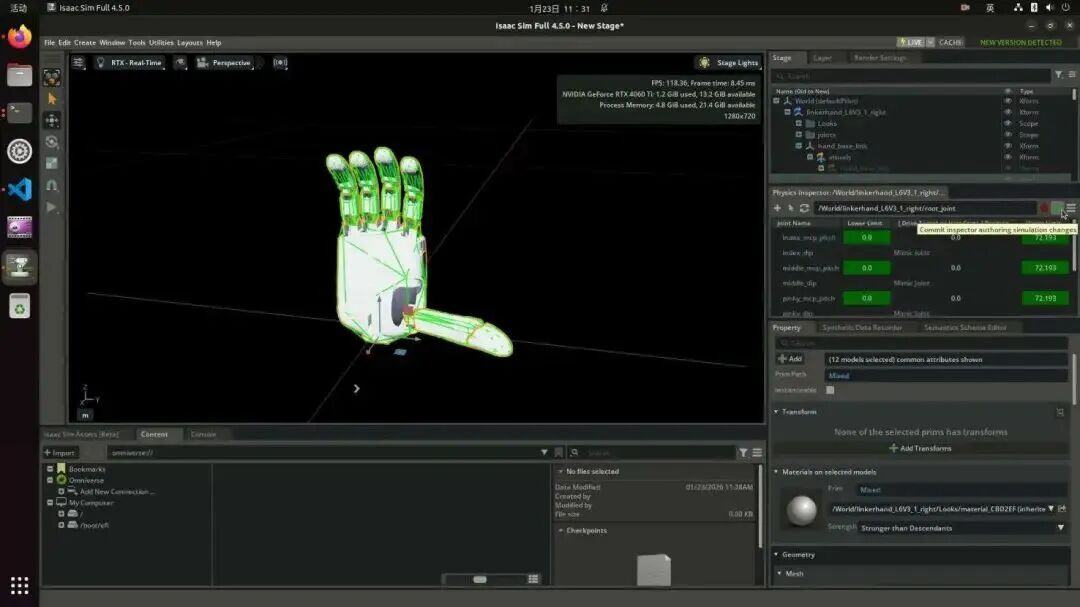Toggle the Instanceable checkbox
Screen dimensions: 1080x607
(830, 390)
